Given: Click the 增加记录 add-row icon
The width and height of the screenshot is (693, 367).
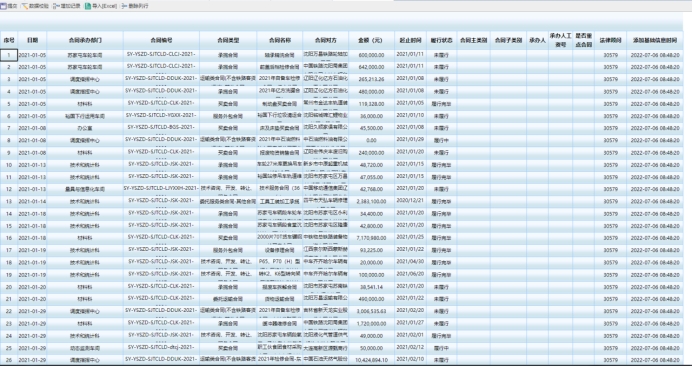Looking at the screenshot, I should click(x=56, y=6).
